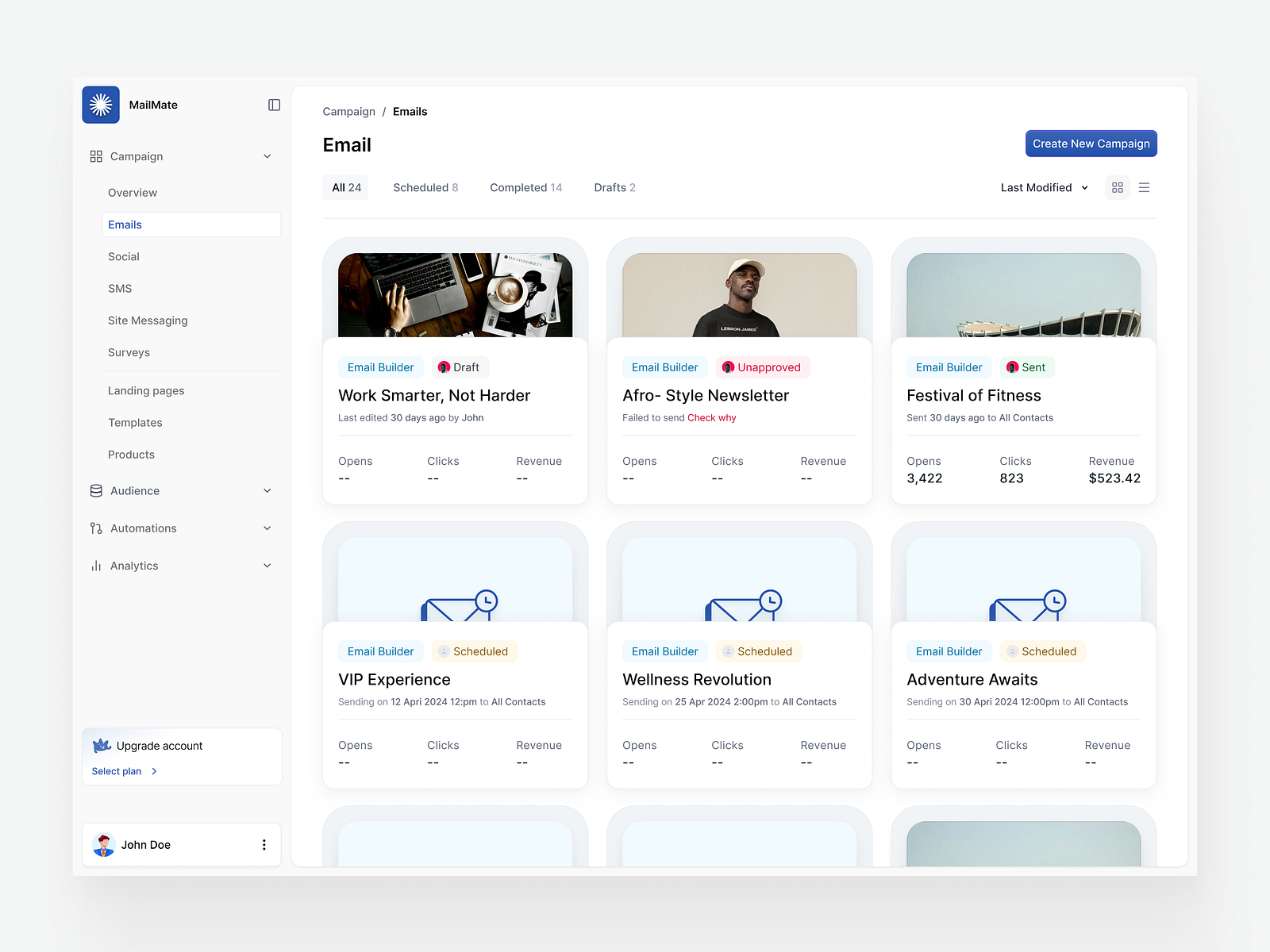The width and height of the screenshot is (1270, 952).
Task: Open the Last Modified sort dropdown
Action: tap(1044, 187)
